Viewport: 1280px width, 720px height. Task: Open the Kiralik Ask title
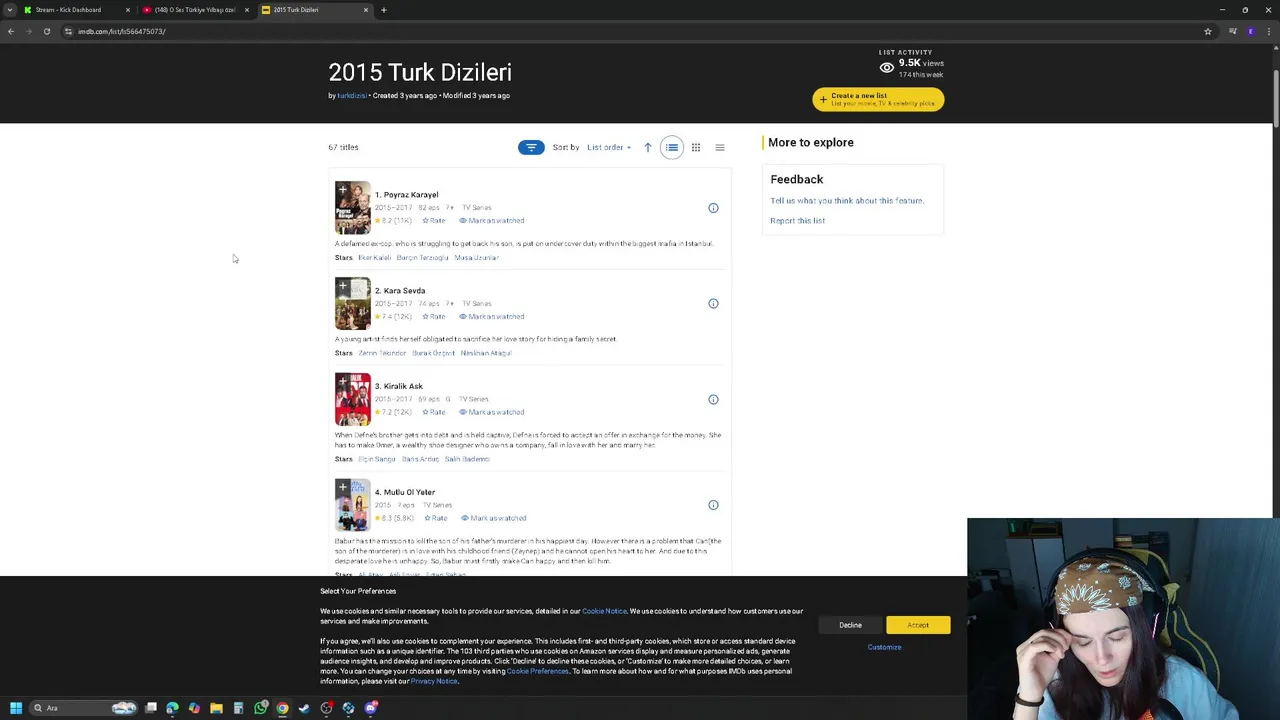[x=399, y=386]
